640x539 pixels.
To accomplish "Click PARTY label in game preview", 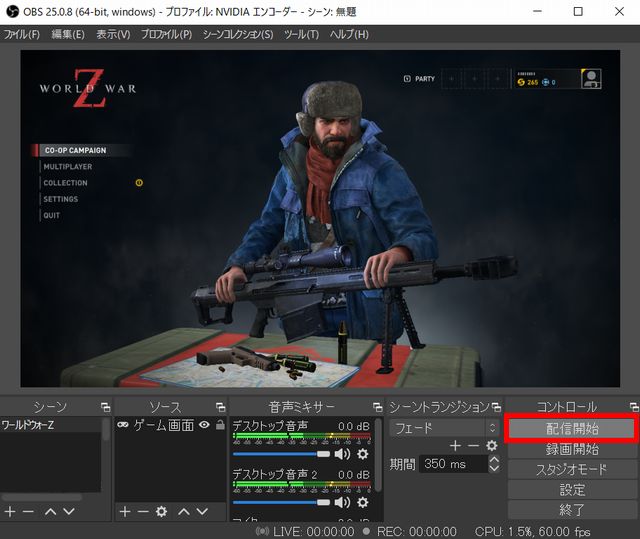I will [x=425, y=79].
